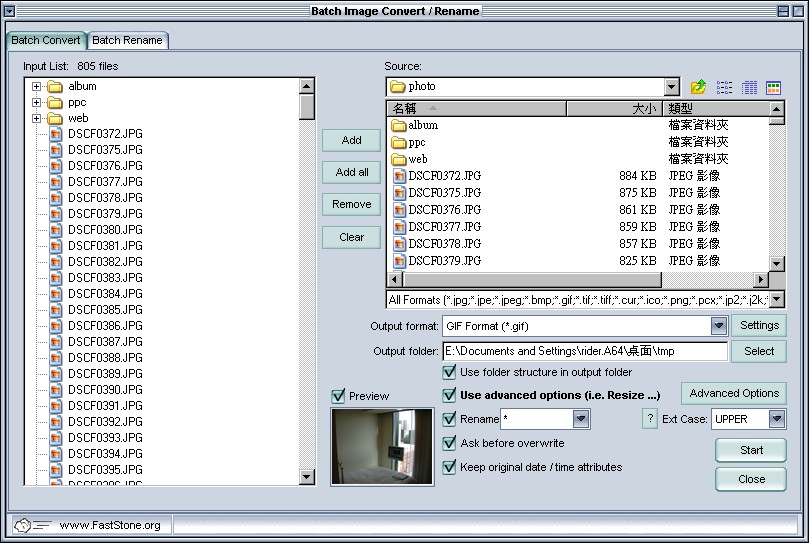Screen dimensions: 809x543
Task: Select the album folder icon in source list
Action: [x=398, y=126]
